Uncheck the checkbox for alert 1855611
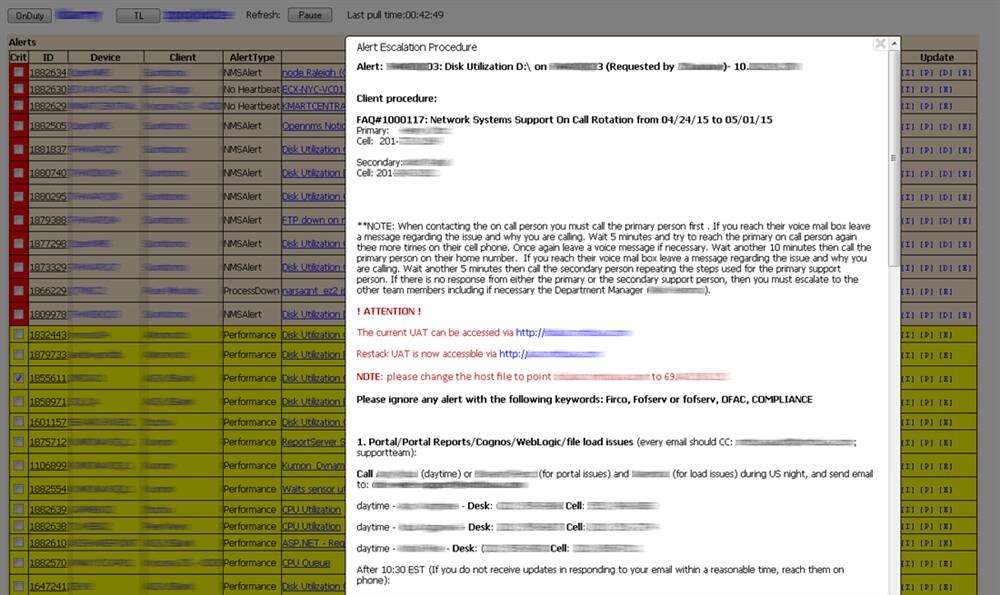This screenshot has width=1000, height=595. [x=18, y=378]
